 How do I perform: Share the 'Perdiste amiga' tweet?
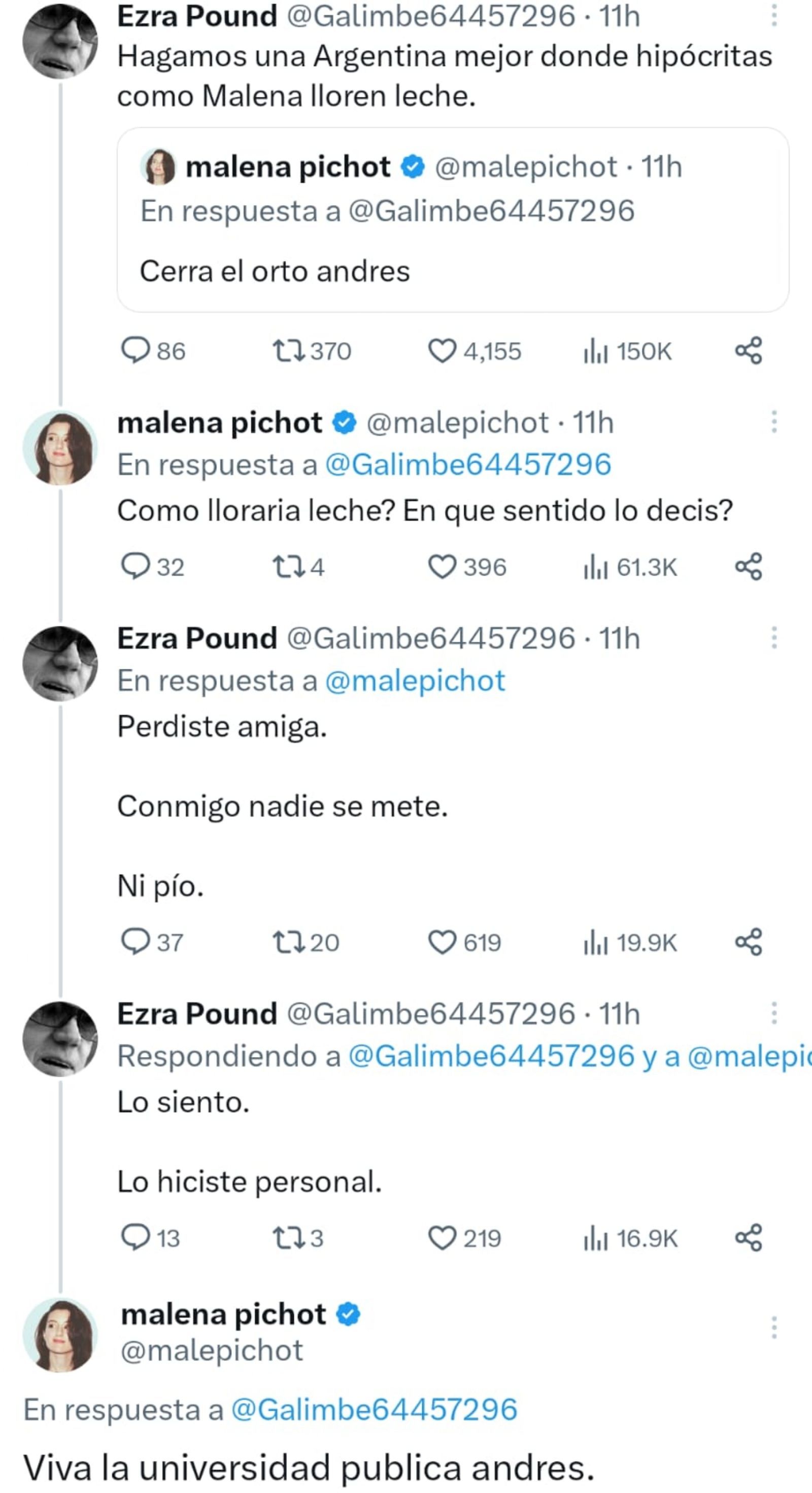click(x=748, y=942)
